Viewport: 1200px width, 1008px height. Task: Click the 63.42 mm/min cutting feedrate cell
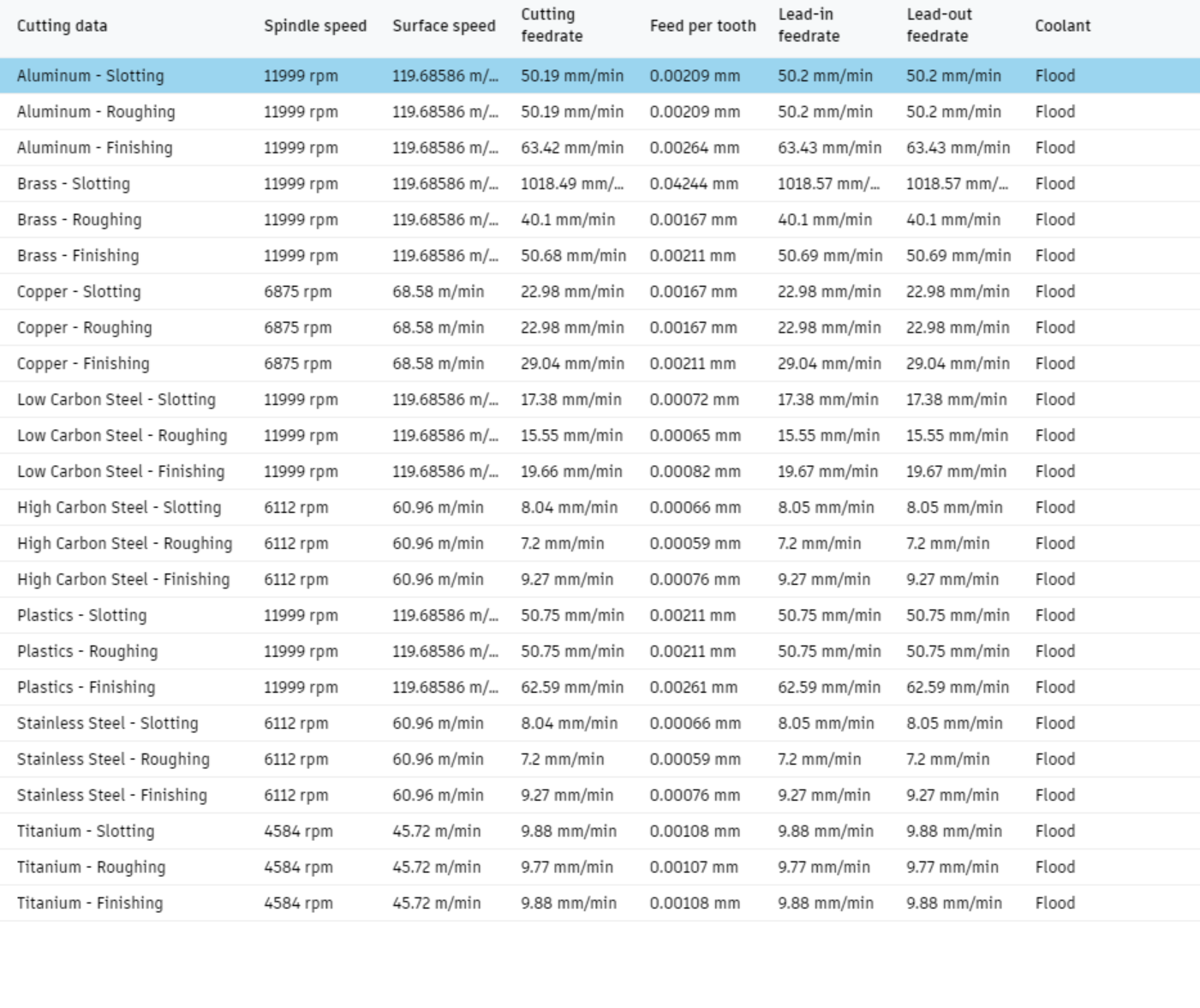point(572,147)
